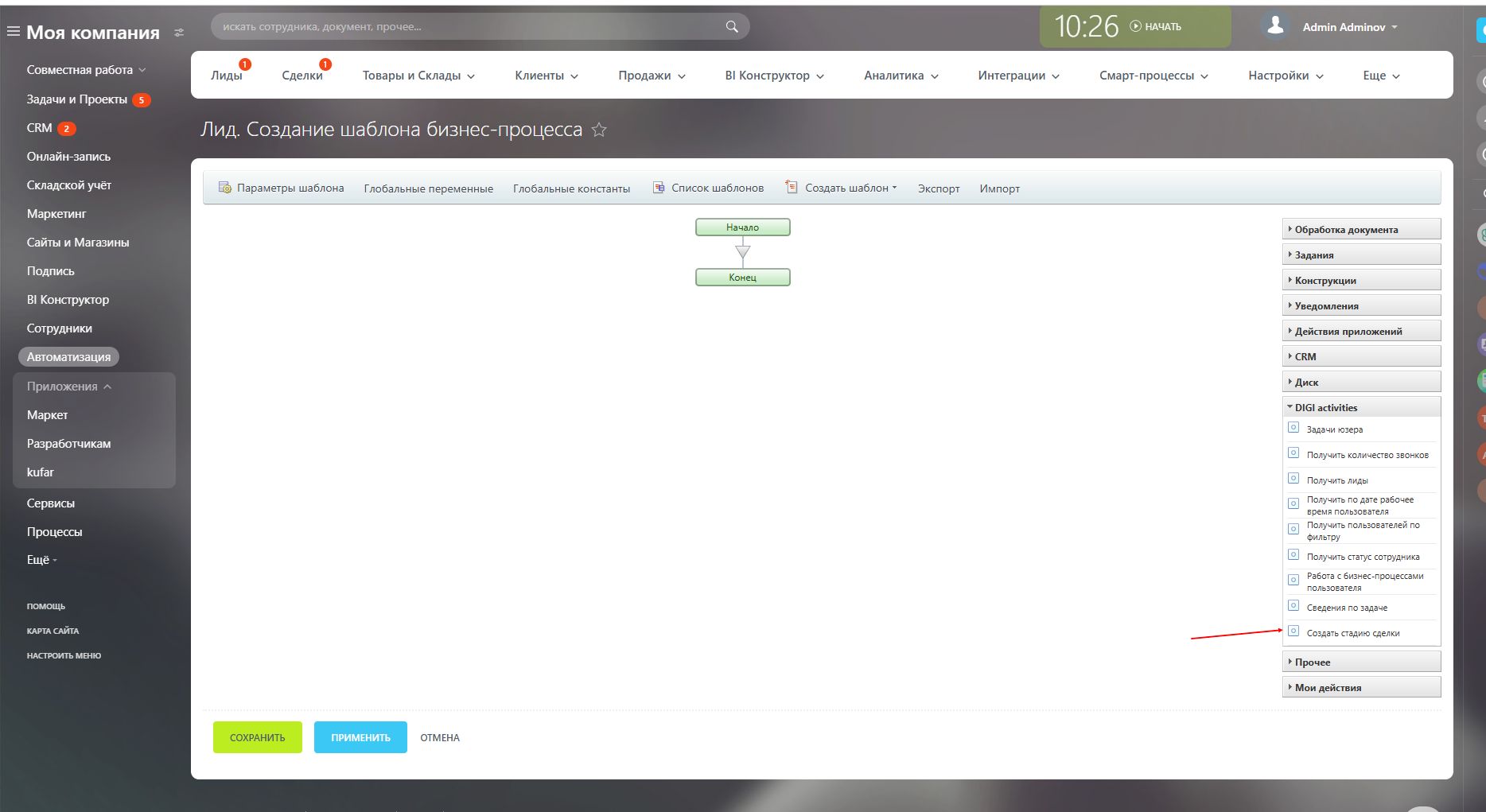Image resolution: width=1486 pixels, height=812 pixels.
Task: Click the Список шаблонов icon
Action: [658, 187]
